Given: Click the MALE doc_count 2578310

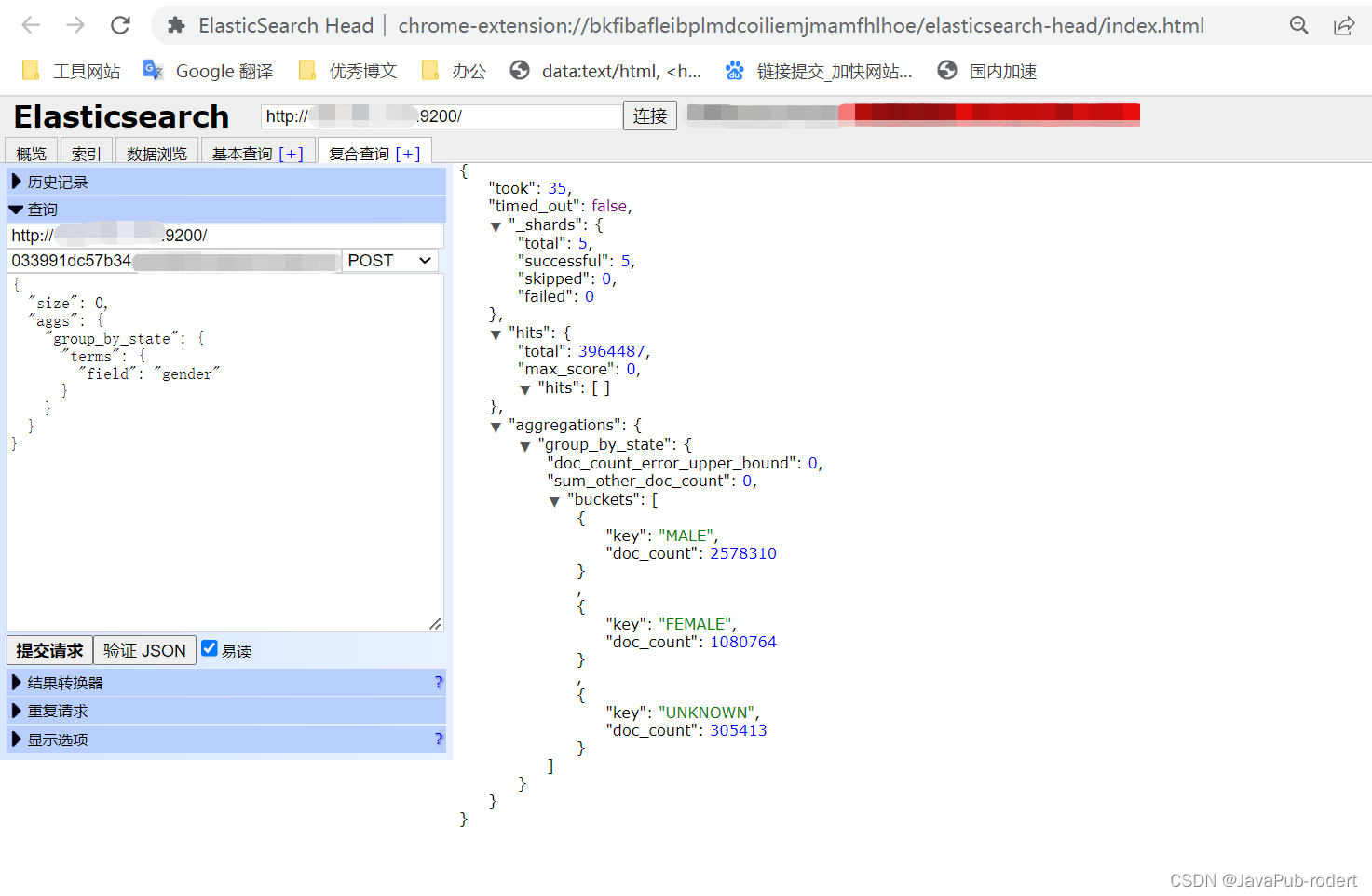Looking at the screenshot, I should point(743,553).
